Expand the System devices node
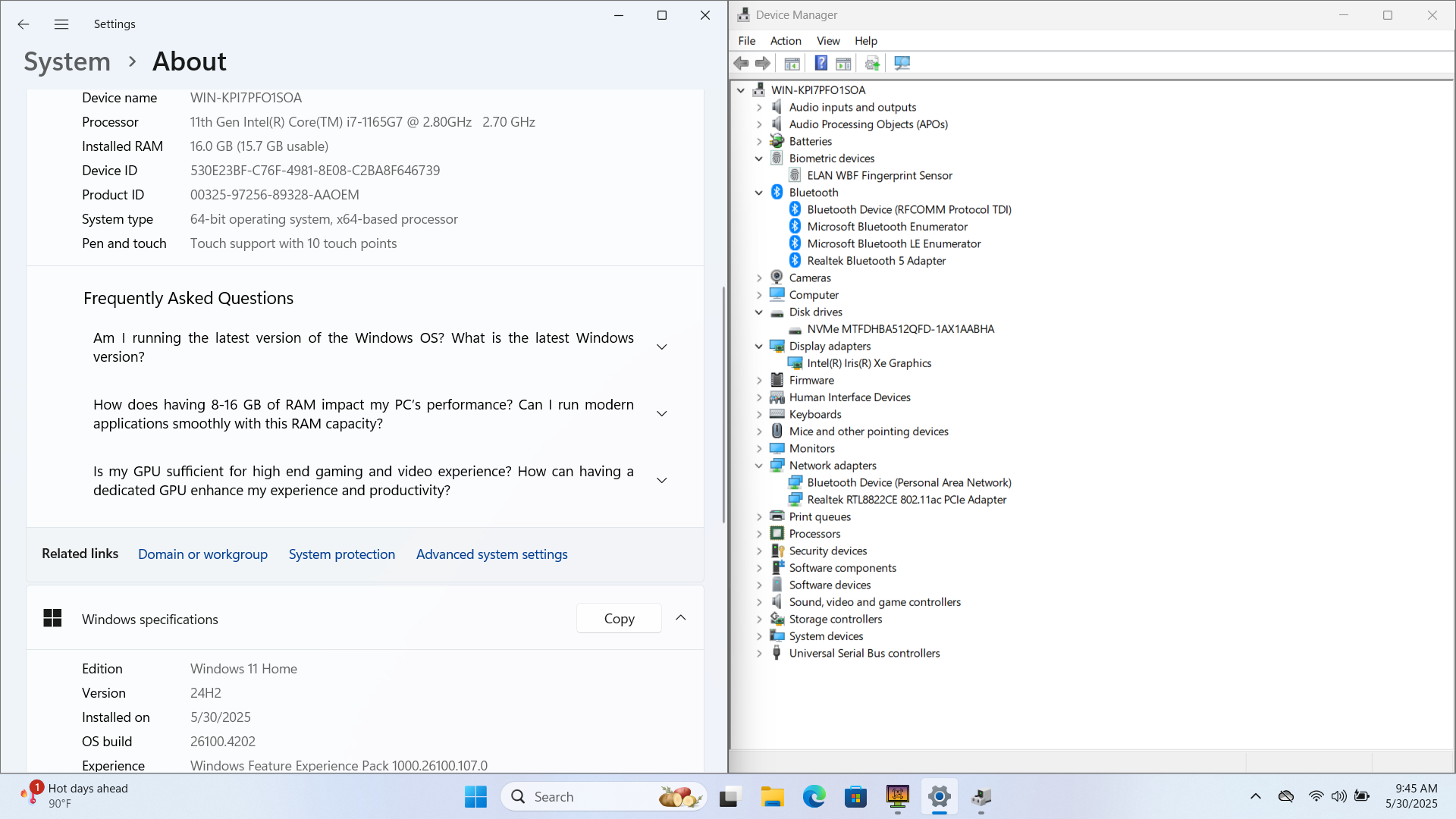The width and height of the screenshot is (1456, 819). coord(759,636)
